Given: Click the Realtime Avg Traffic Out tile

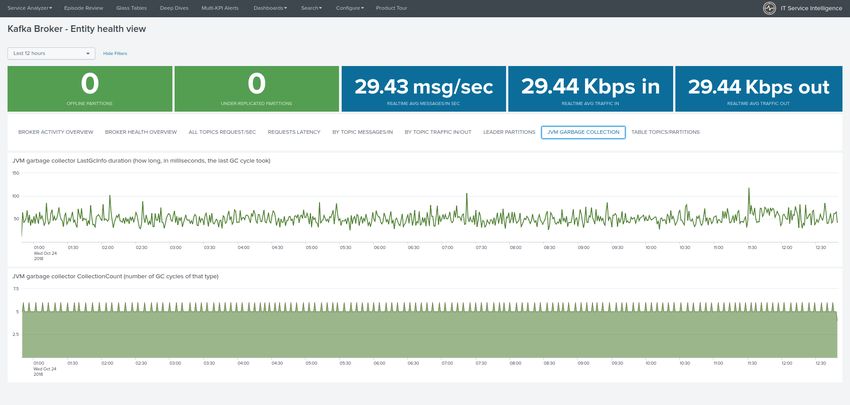Looking at the screenshot, I should coord(758,89).
